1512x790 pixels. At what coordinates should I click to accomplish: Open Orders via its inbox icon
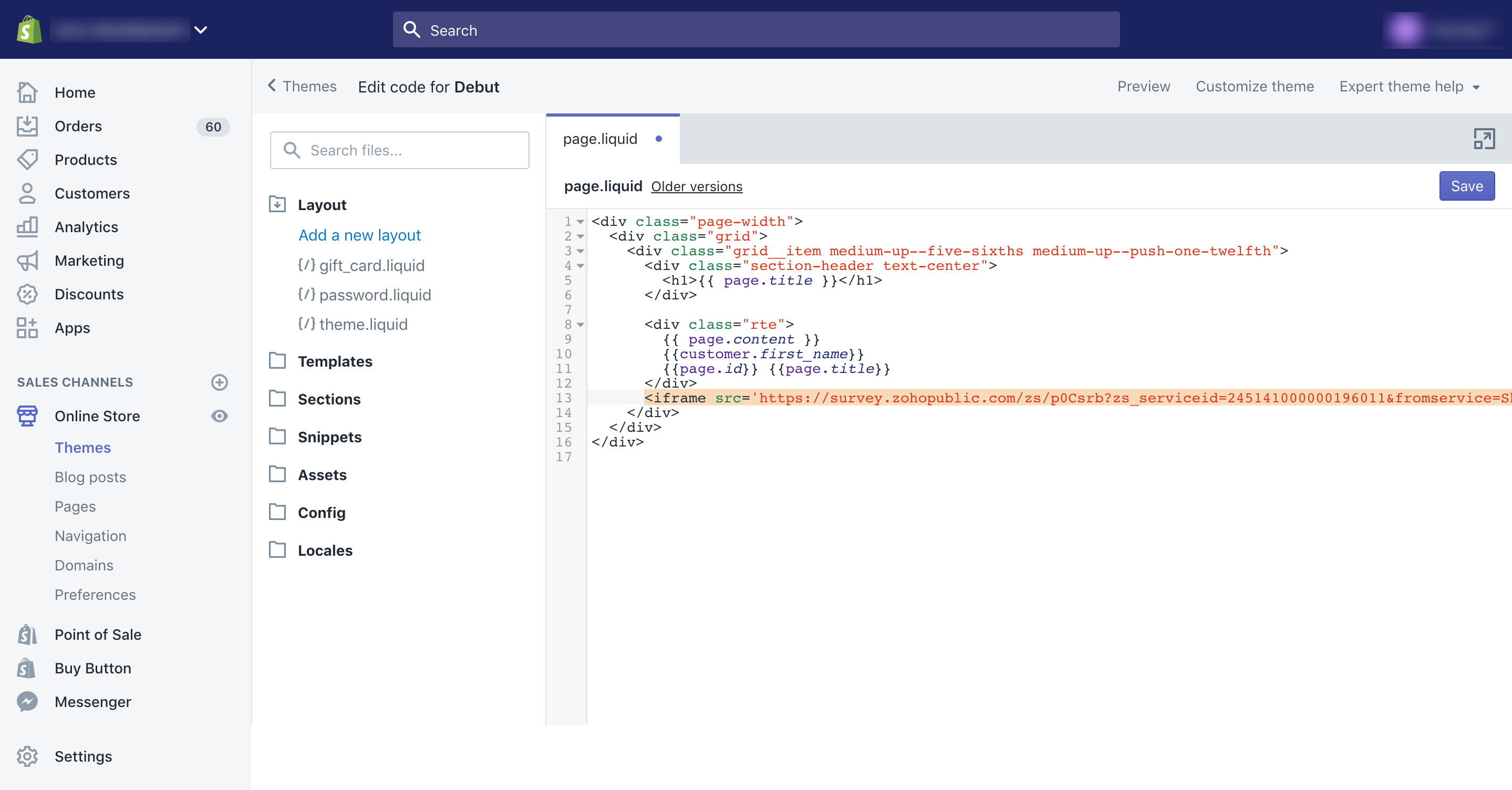pyautogui.click(x=27, y=126)
